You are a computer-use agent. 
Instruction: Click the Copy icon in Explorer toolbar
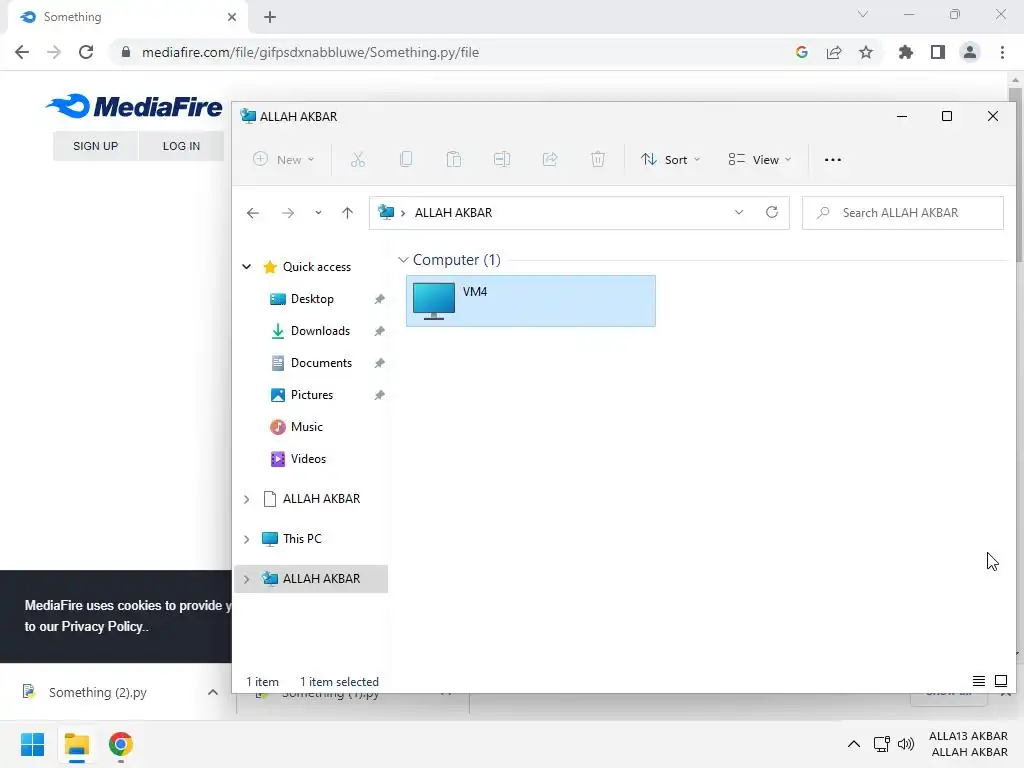point(406,159)
